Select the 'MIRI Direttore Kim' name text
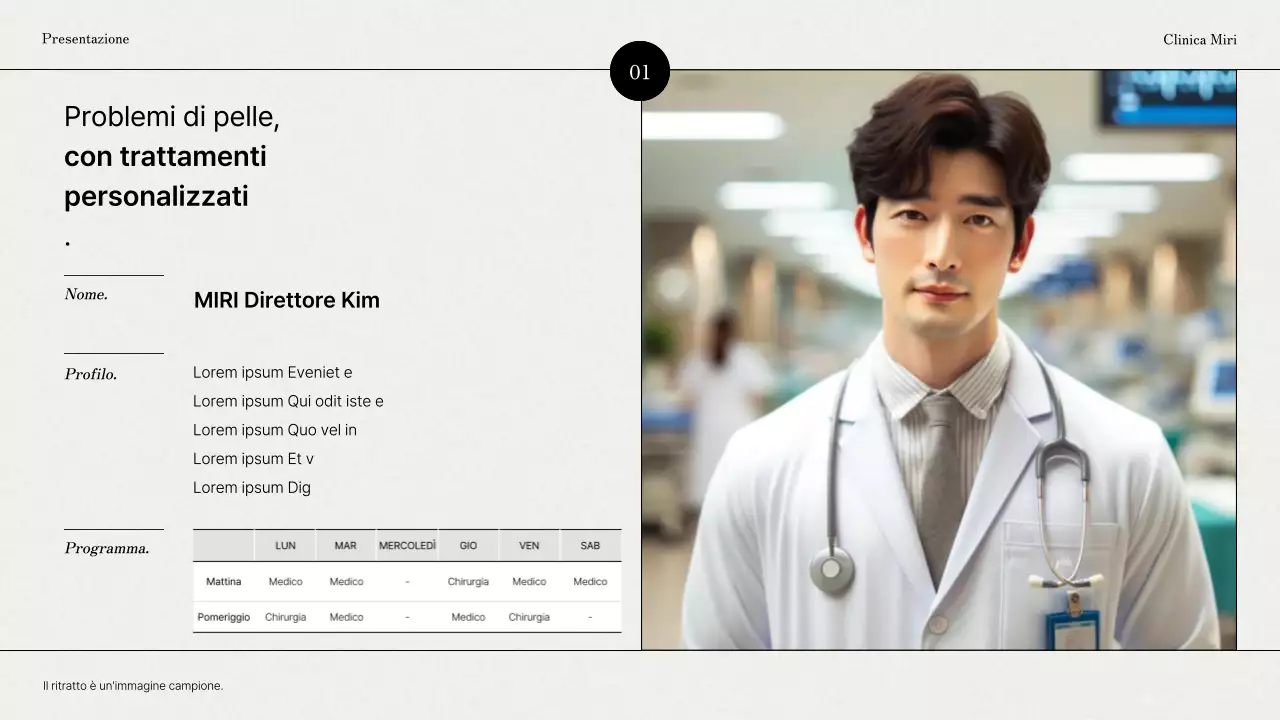Image resolution: width=1280 pixels, height=720 pixels. [x=286, y=300]
